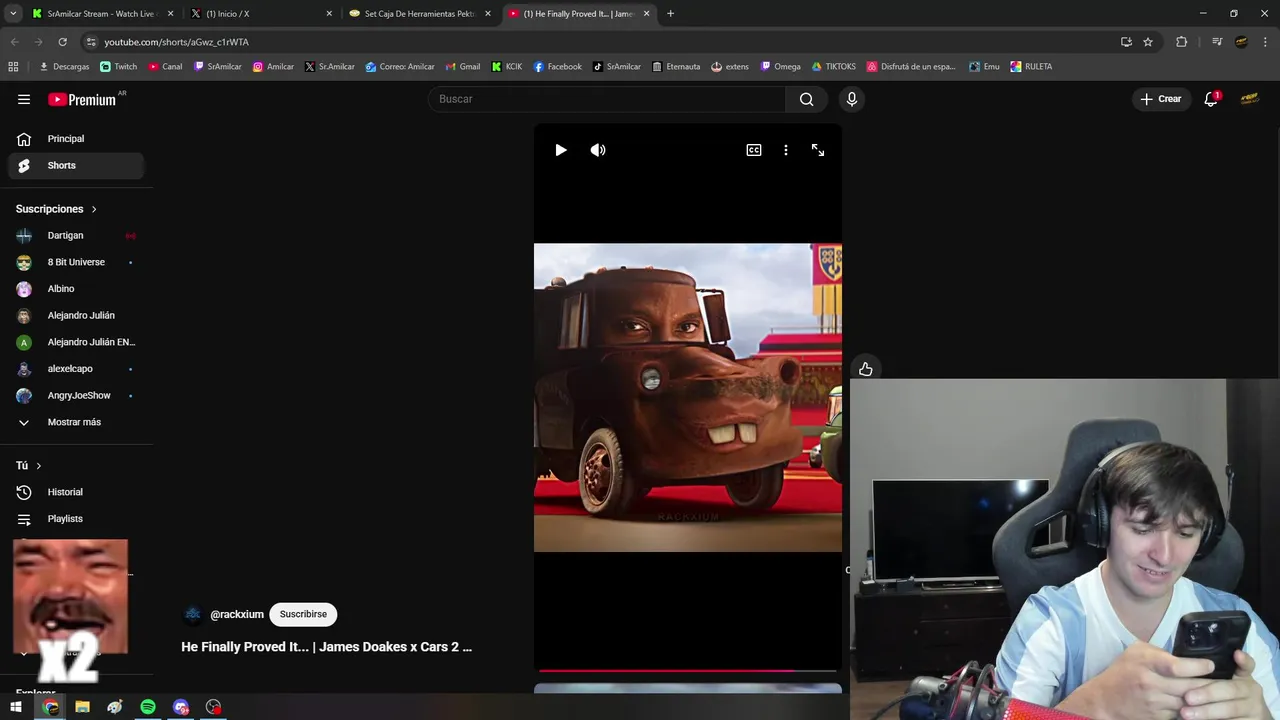Open Discord from the taskbar
This screenshot has width=1280, height=720.
[x=181, y=707]
